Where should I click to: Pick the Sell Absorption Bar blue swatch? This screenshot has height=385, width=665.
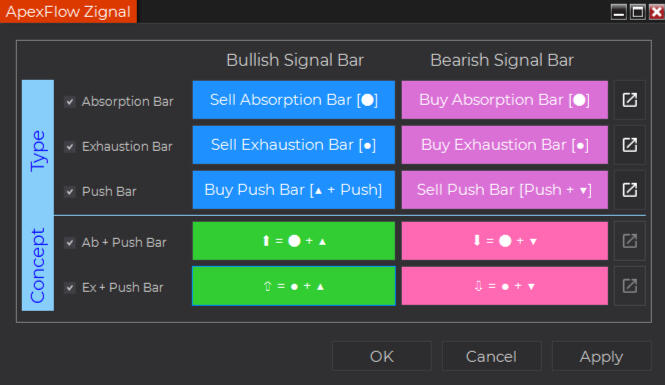293,100
